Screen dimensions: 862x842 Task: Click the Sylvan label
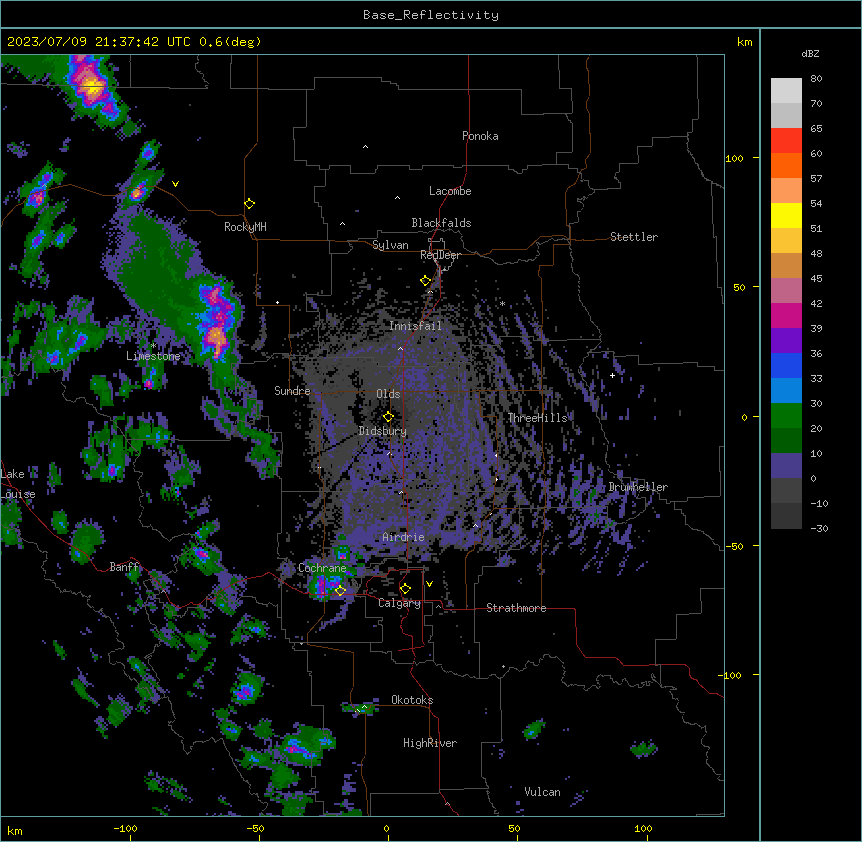pos(390,245)
